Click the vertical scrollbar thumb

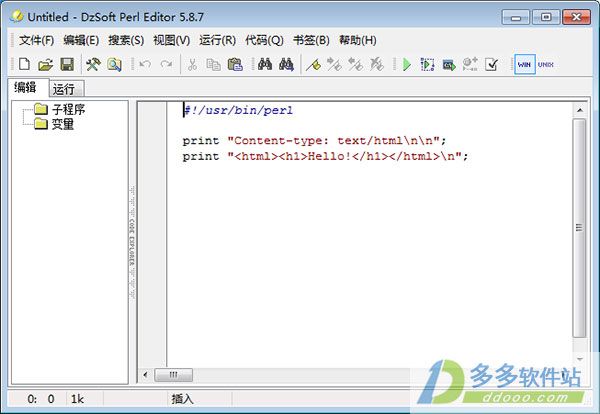coord(579,228)
